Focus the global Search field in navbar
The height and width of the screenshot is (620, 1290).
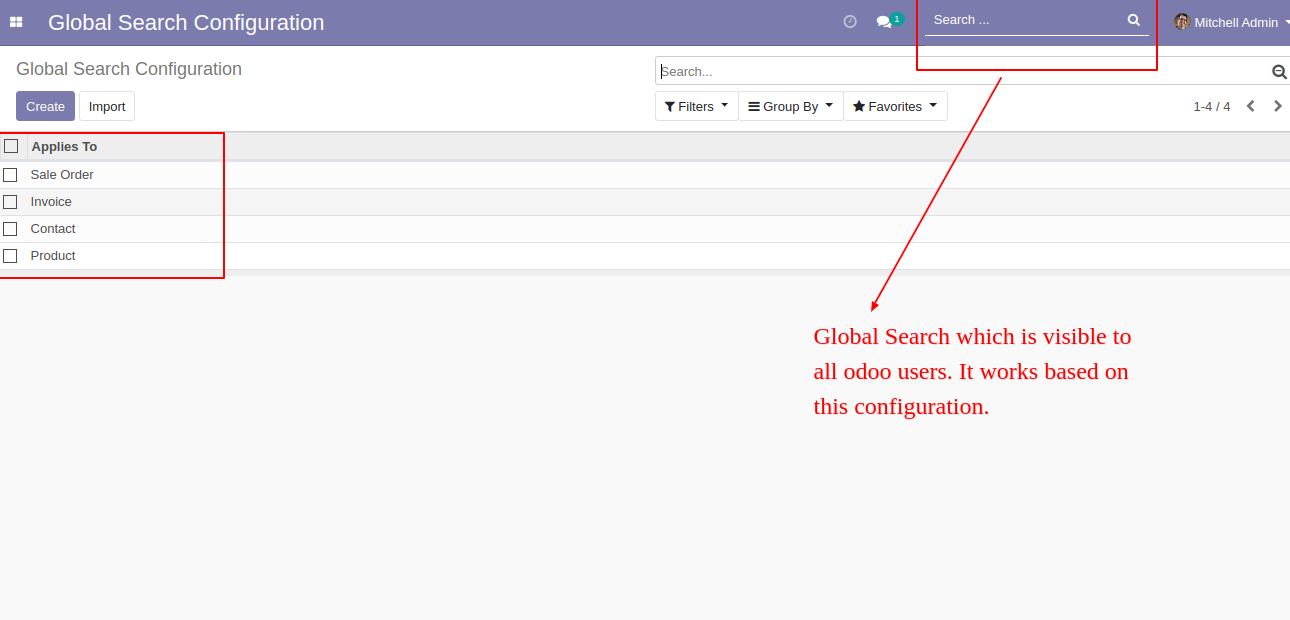1025,20
